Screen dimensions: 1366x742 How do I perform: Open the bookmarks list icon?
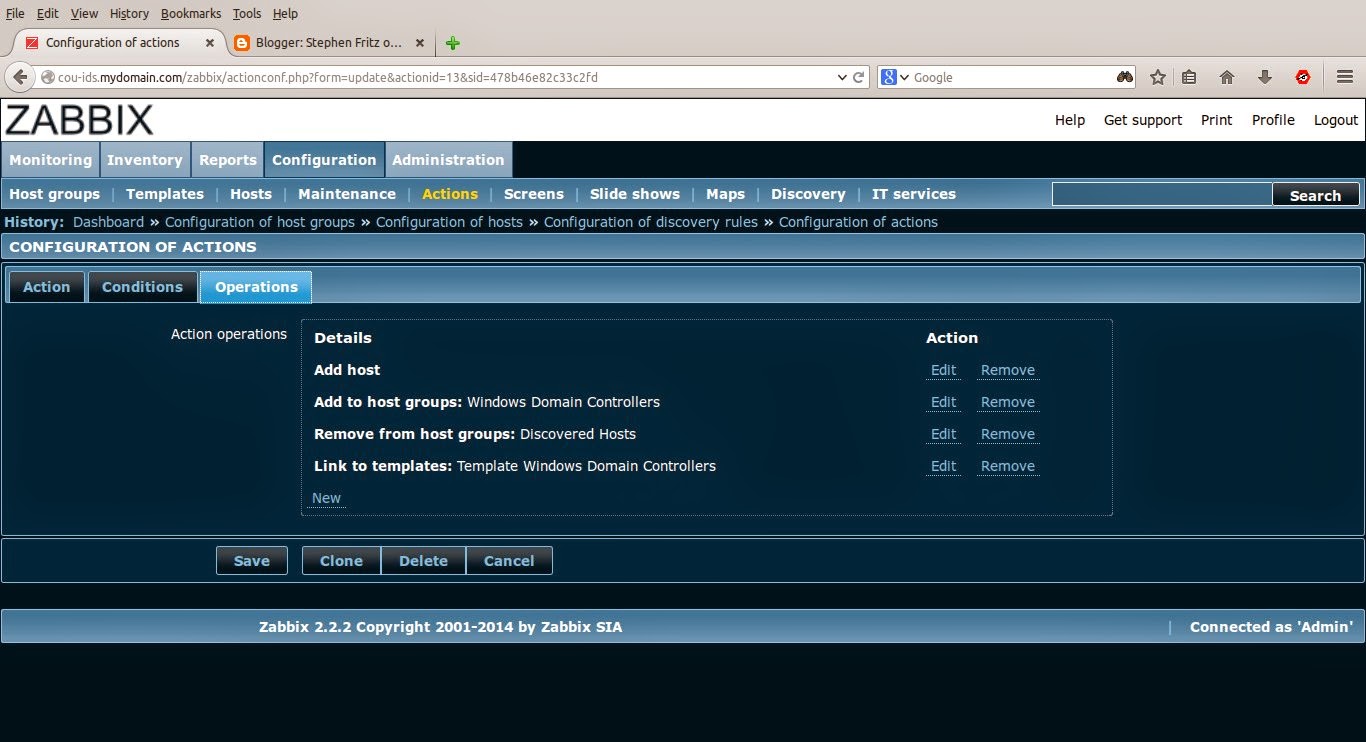coord(1189,77)
